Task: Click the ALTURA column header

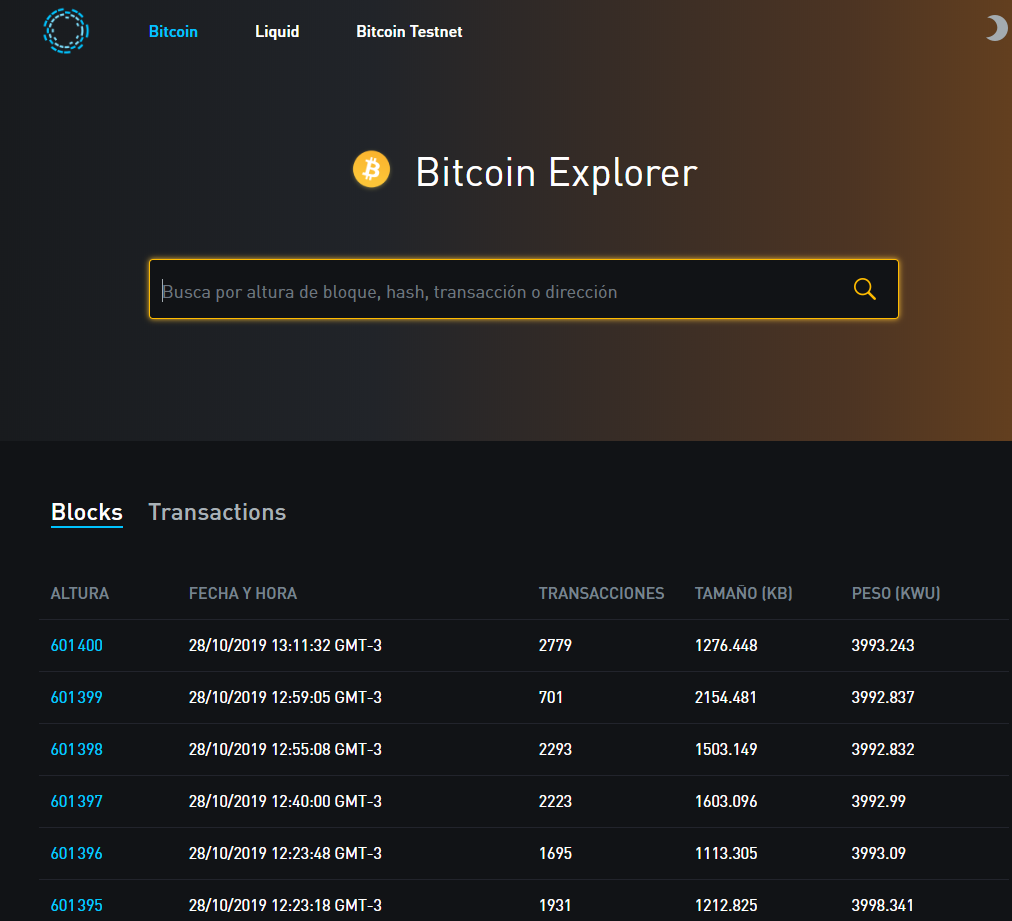Action: 80,594
